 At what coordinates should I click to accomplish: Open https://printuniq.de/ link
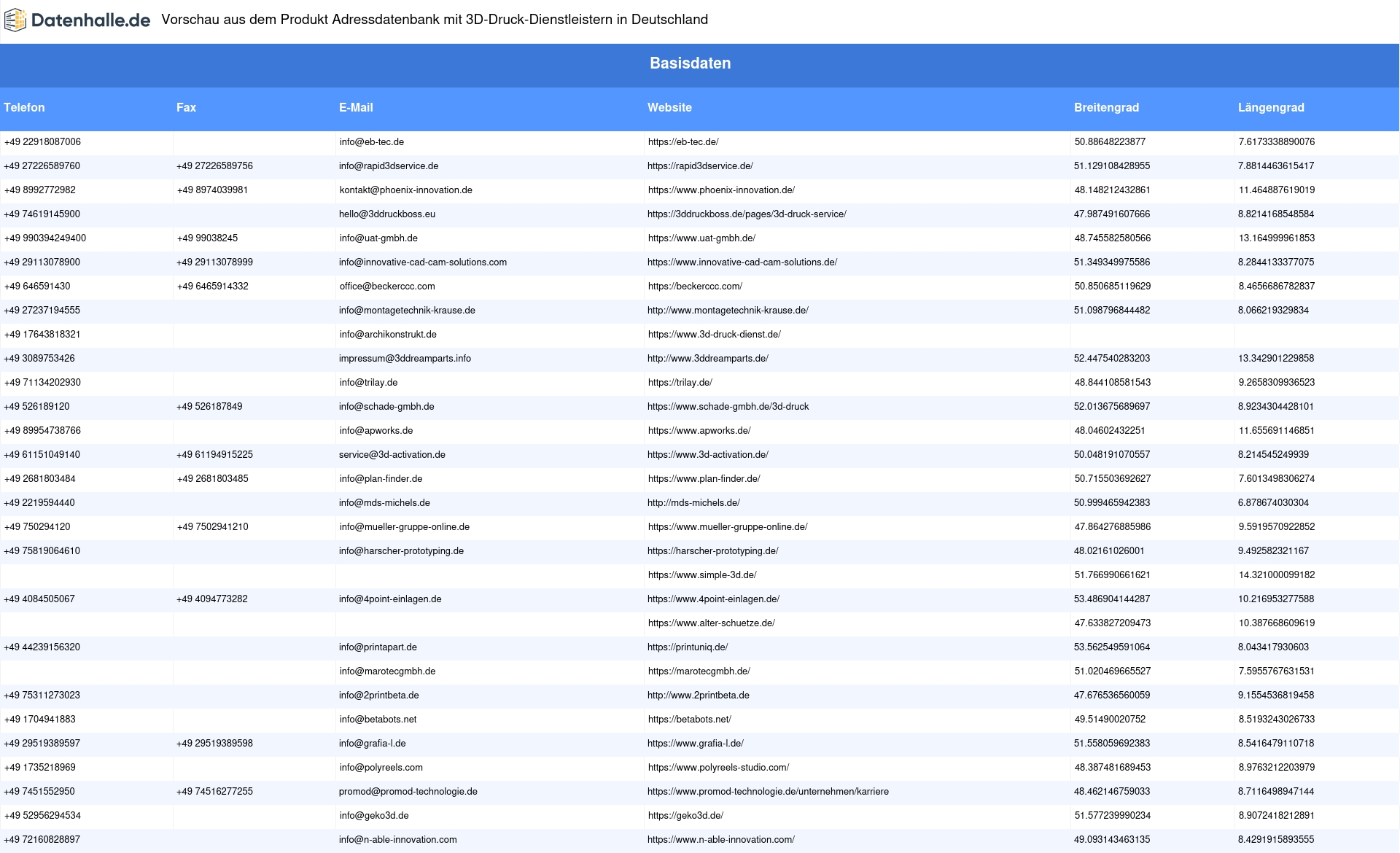(688, 647)
